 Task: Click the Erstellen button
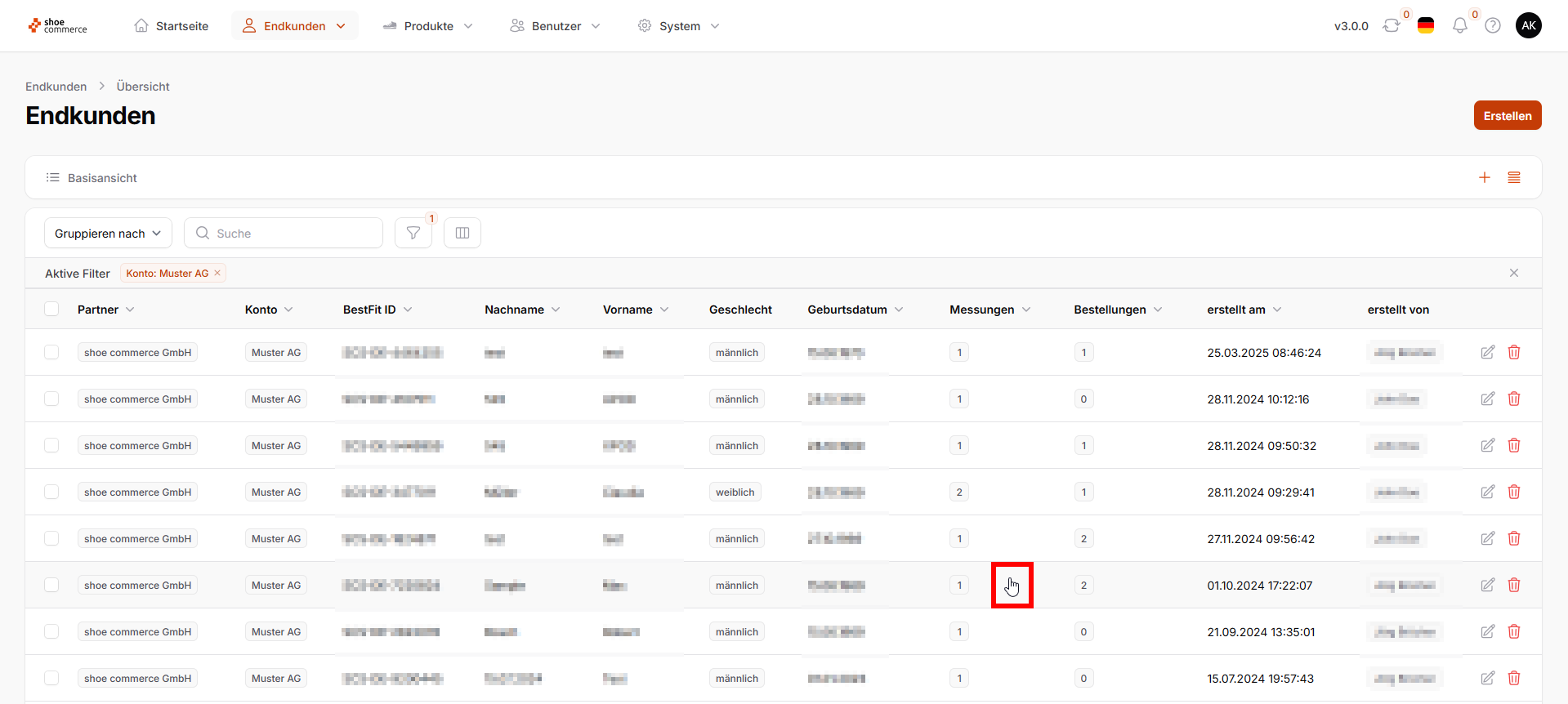pyautogui.click(x=1508, y=115)
